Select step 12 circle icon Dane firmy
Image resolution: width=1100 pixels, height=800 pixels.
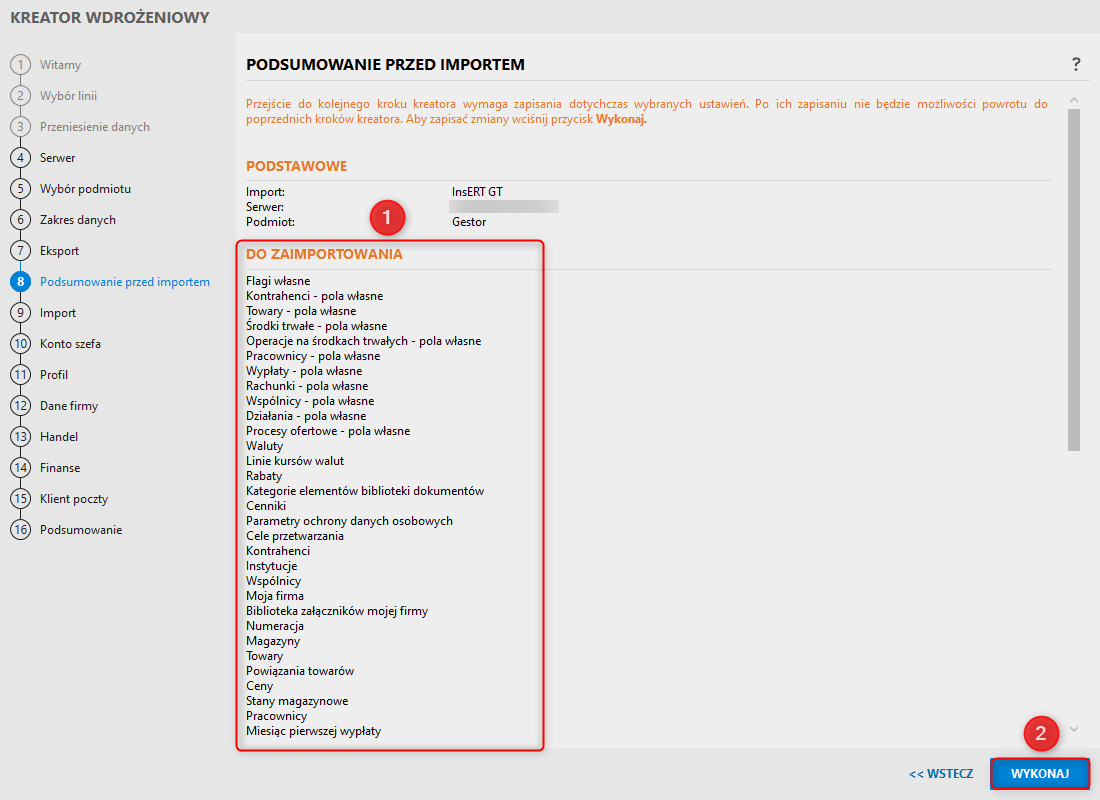[20, 405]
